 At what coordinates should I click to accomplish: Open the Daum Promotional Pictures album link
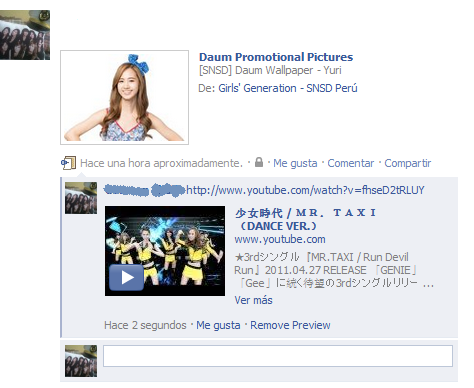point(276,57)
